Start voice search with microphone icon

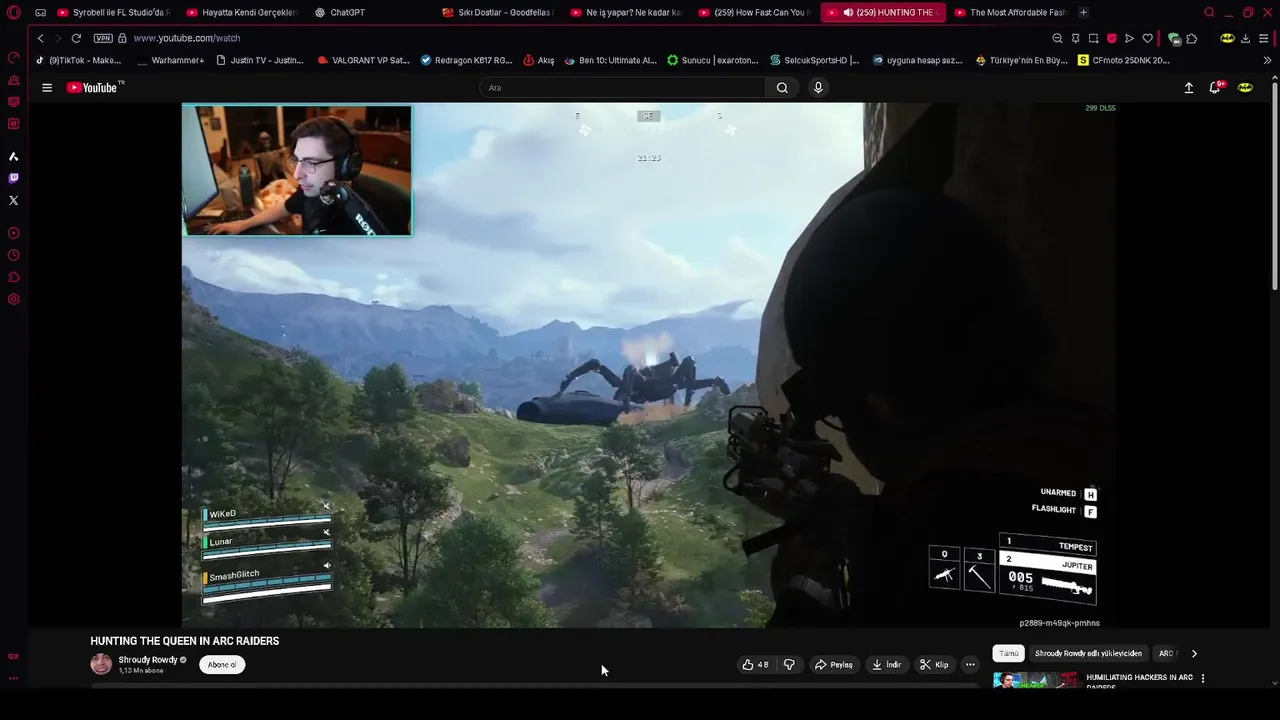[818, 88]
